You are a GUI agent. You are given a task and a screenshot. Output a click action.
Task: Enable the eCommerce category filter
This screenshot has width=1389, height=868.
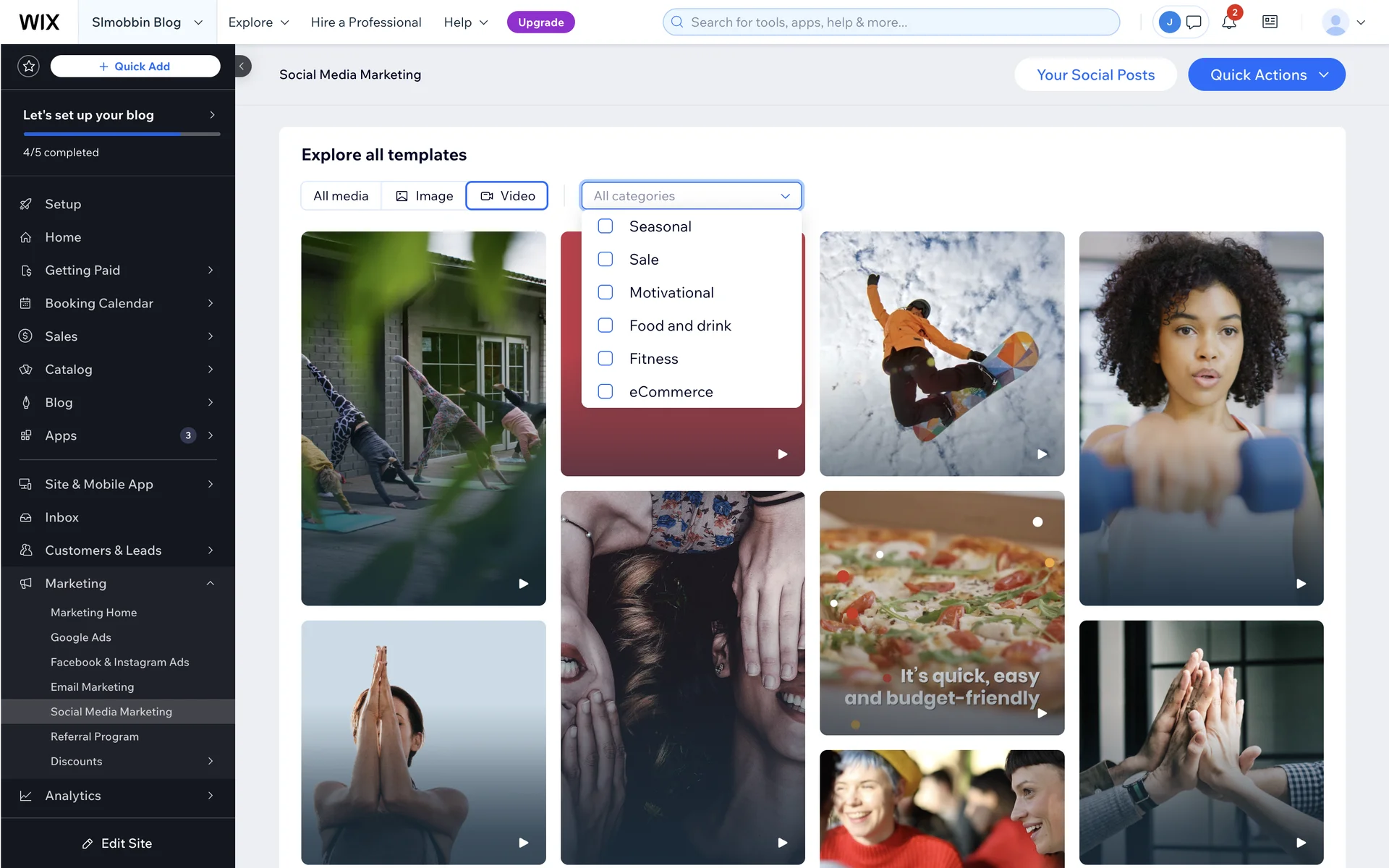tap(606, 391)
